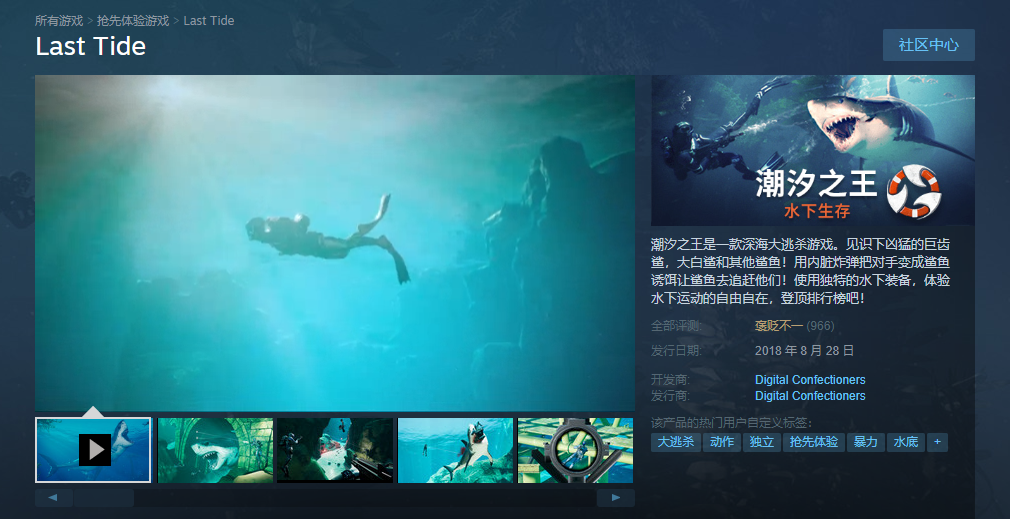Screen dimensions: 1010x519
Task: Open the 潮汐之王 game header image
Action: point(813,150)
